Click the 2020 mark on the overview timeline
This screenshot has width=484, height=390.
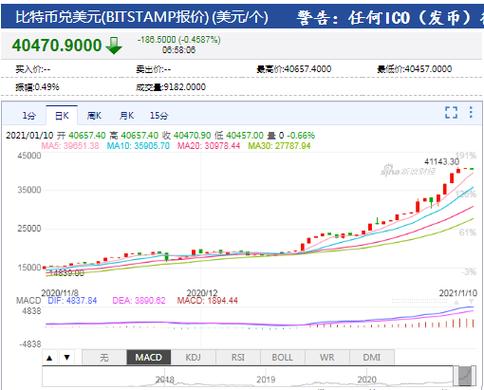tap(367, 380)
